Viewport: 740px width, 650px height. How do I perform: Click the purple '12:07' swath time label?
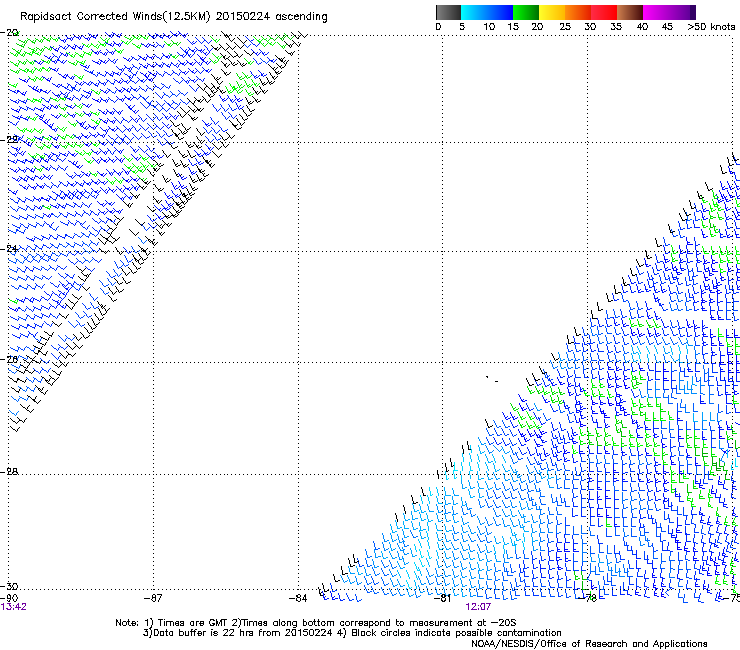coord(478,607)
